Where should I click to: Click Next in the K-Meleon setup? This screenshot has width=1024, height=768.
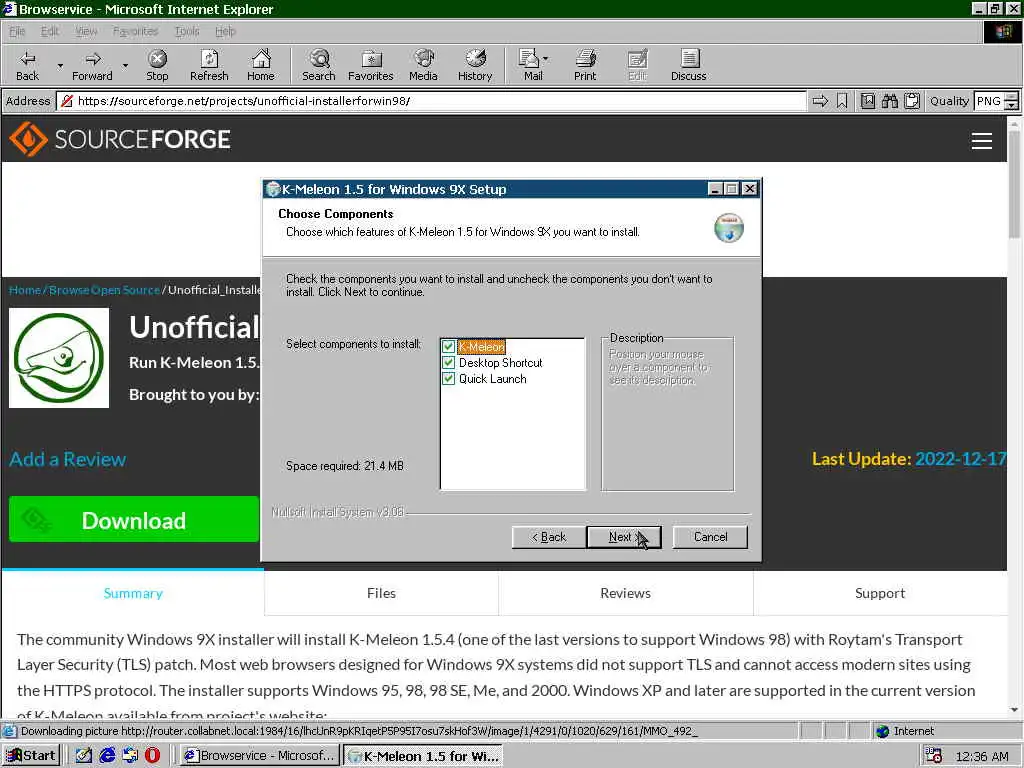point(624,537)
